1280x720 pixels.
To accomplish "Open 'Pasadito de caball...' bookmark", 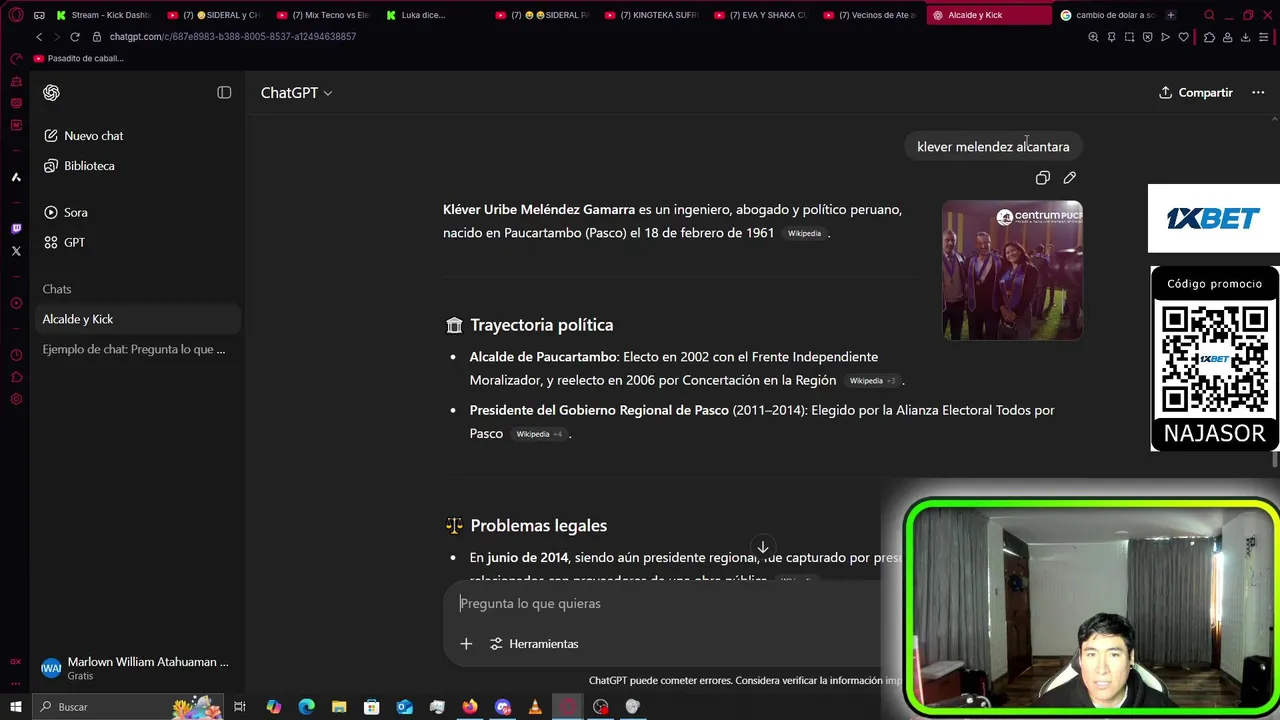I will (x=79, y=59).
